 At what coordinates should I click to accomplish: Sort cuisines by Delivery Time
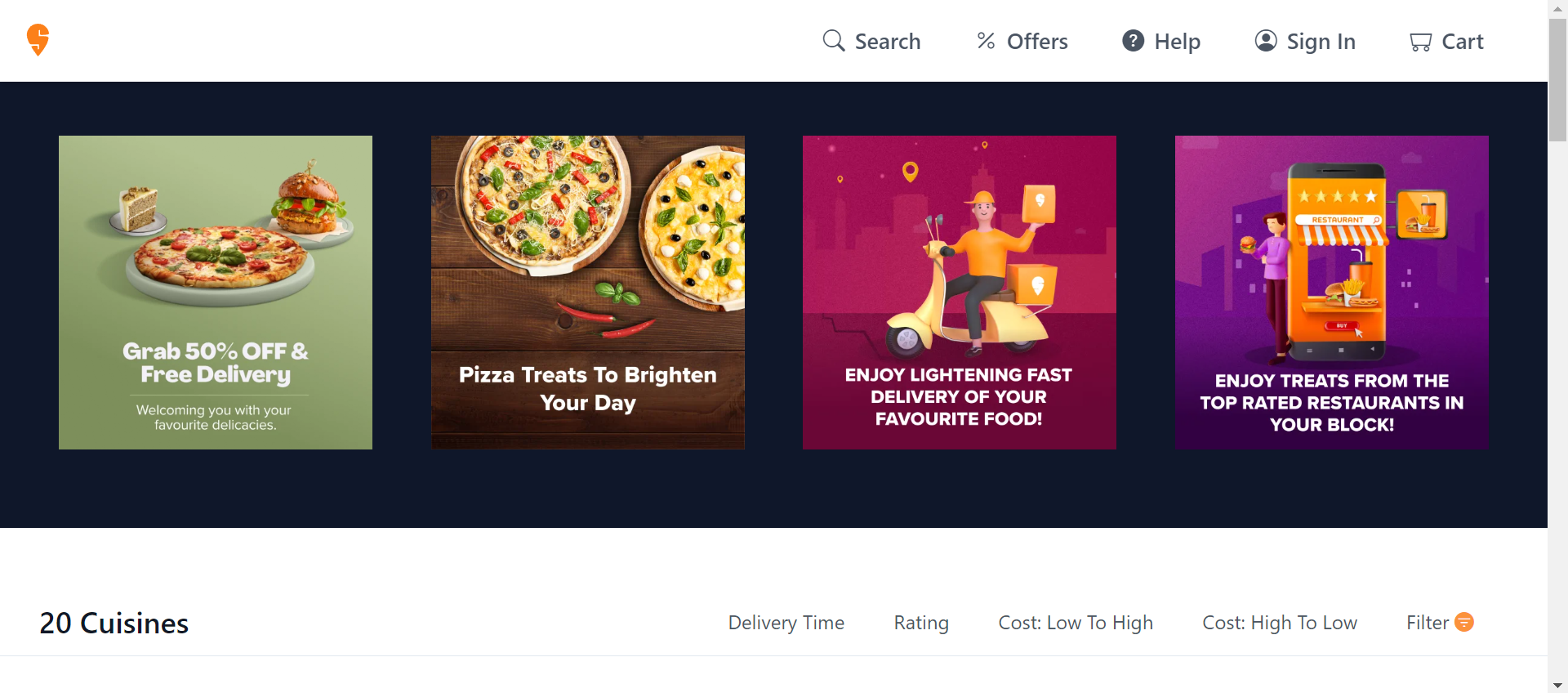coord(786,623)
